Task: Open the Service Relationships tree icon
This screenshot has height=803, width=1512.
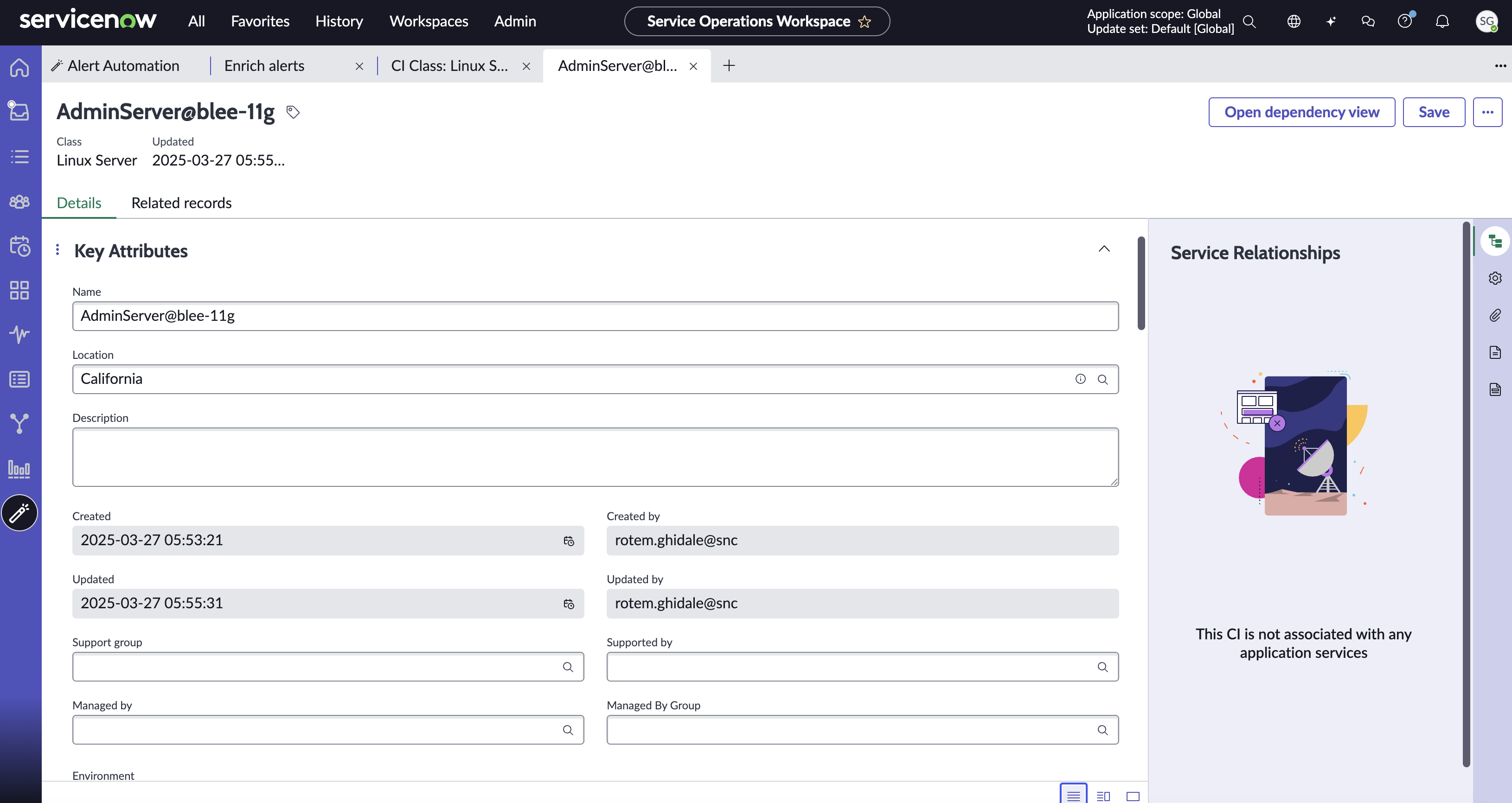Action: click(x=1495, y=241)
